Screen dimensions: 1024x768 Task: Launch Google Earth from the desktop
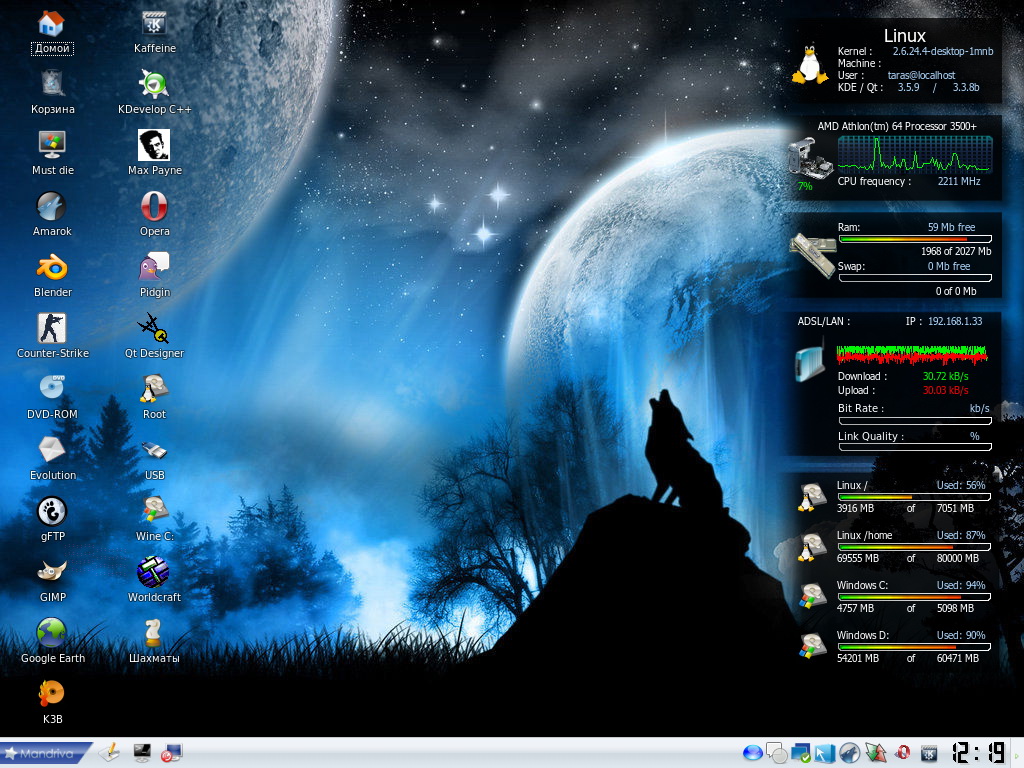tap(53, 634)
